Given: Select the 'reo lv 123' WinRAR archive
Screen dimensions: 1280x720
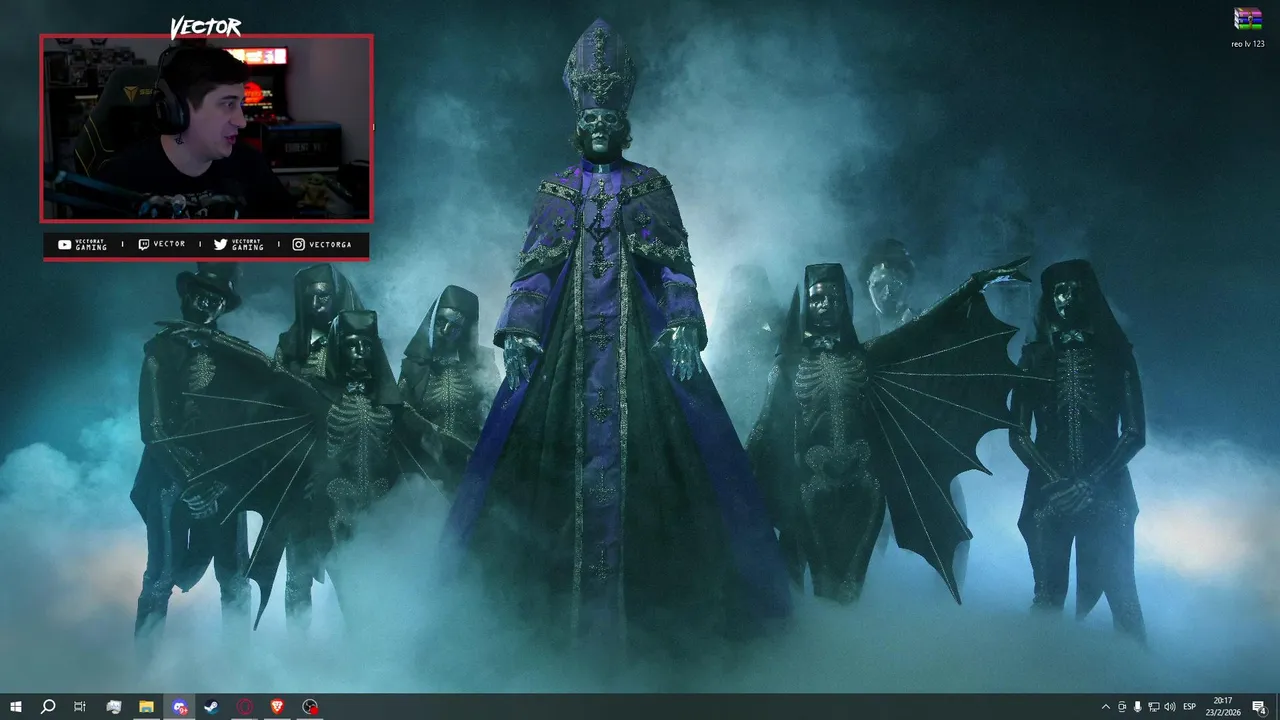Looking at the screenshot, I should [1247, 28].
